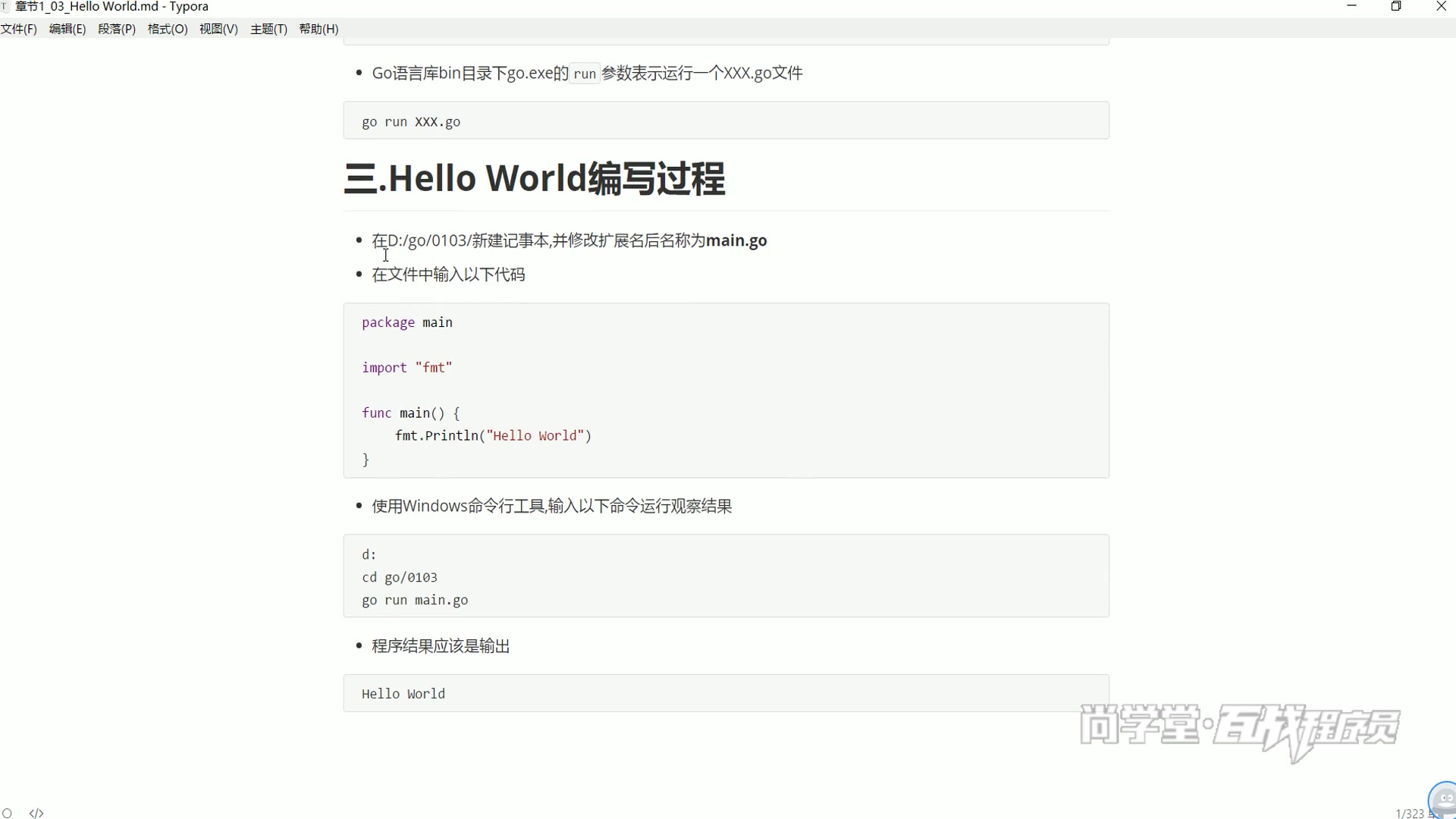This screenshot has width=1456, height=819.
Task: Open the 段落(P) menu
Action: click(117, 29)
